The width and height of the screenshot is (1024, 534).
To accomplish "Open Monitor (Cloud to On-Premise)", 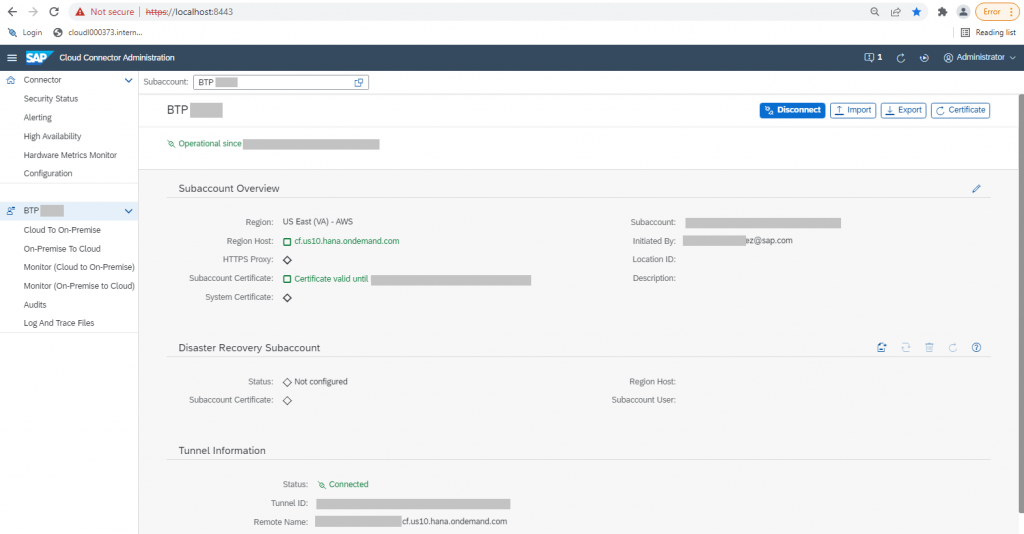I will 79,267.
